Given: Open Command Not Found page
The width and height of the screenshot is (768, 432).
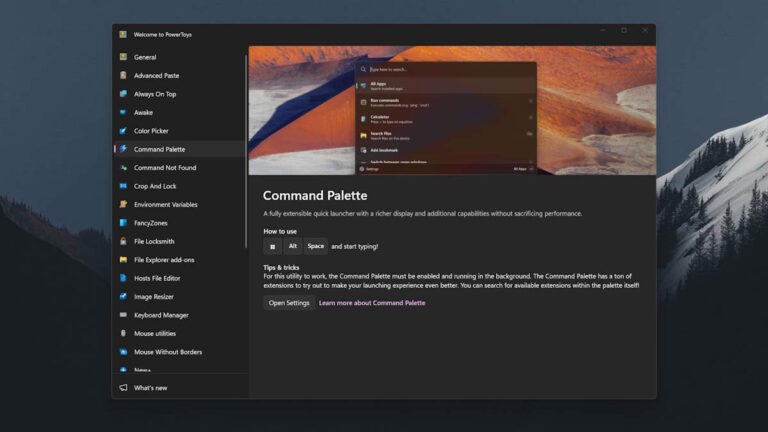Looking at the screenshot, I should [179, 168].
